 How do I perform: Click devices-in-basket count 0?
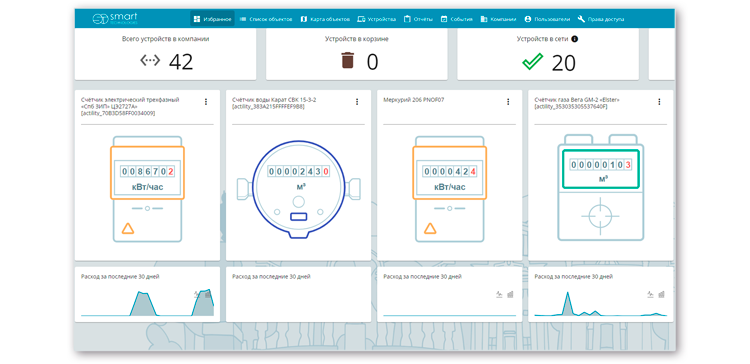coord(372,62)
